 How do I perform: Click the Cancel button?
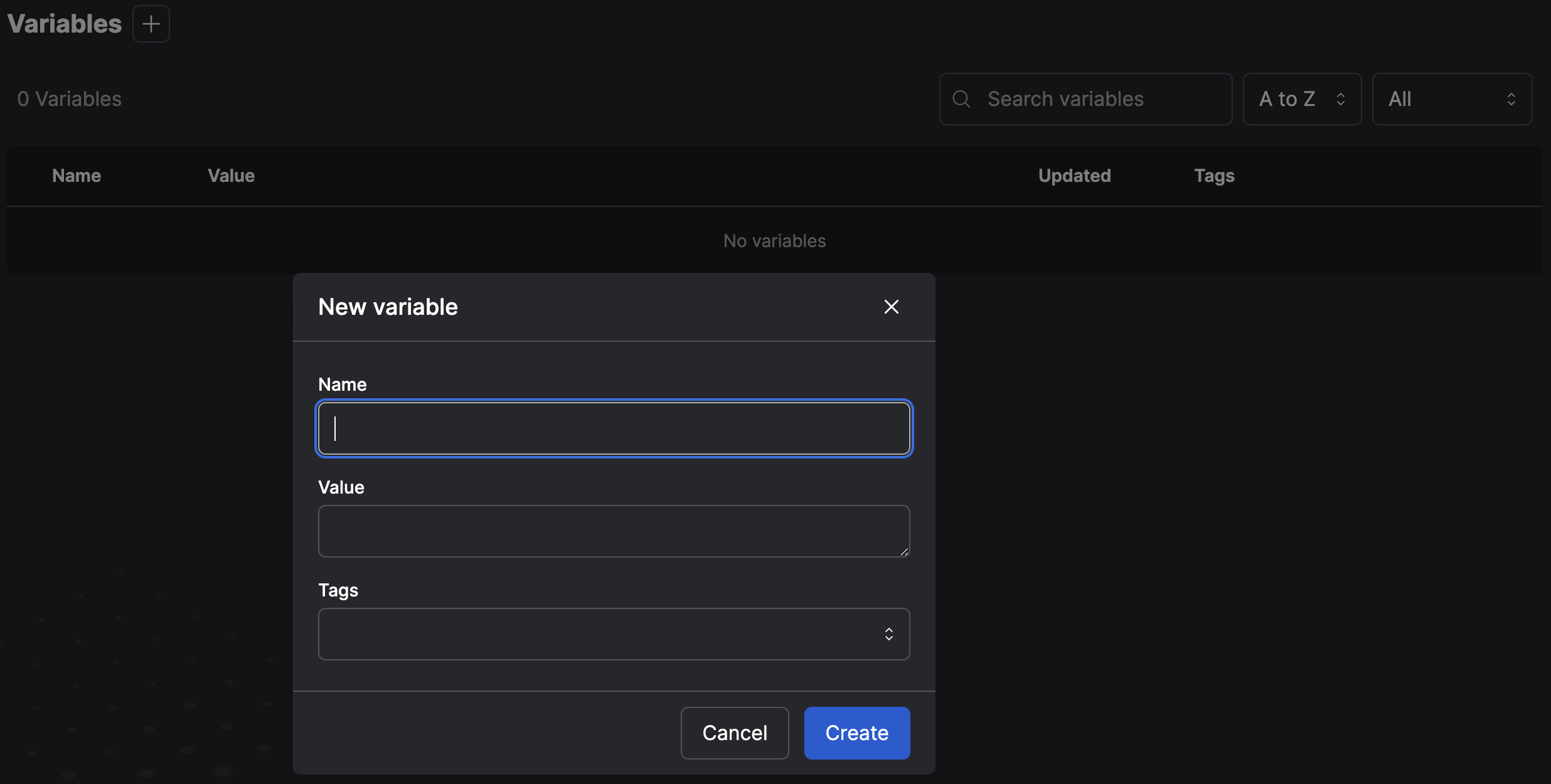click(x=735, y=733)
